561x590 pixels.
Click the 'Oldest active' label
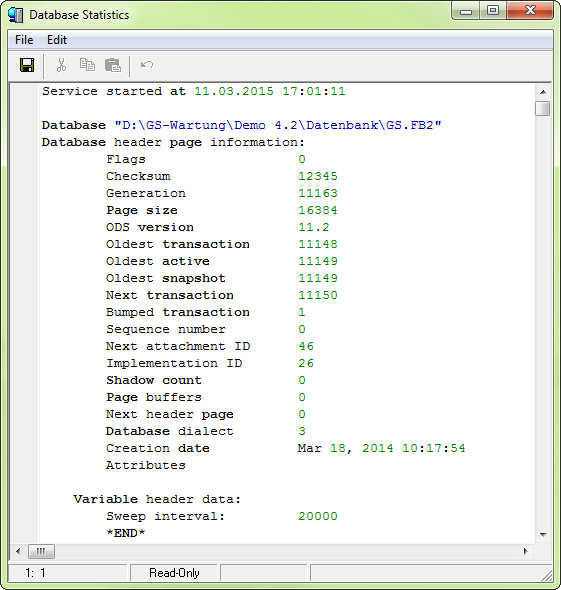[158, 261]
